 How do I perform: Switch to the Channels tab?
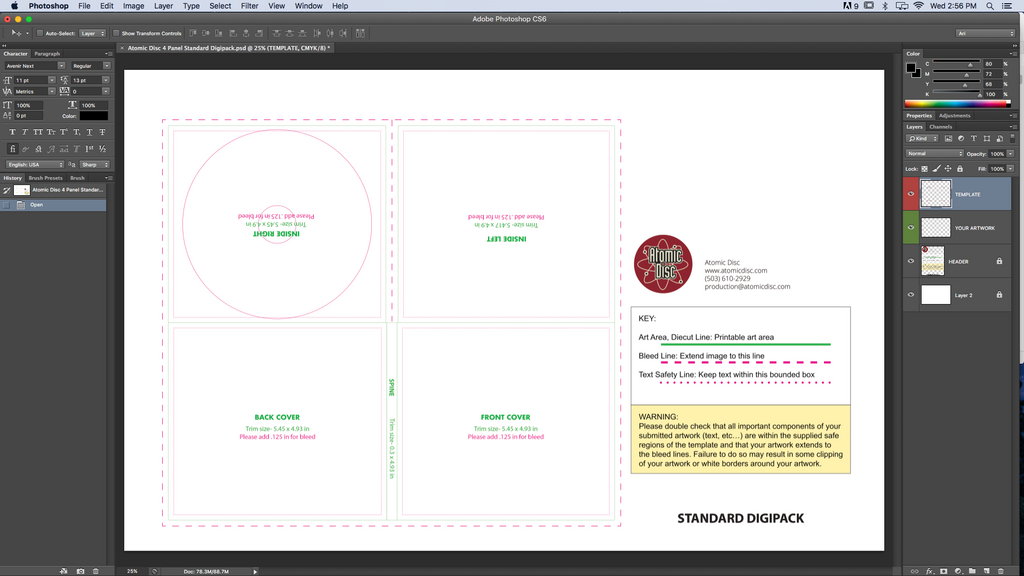(941, 127)
